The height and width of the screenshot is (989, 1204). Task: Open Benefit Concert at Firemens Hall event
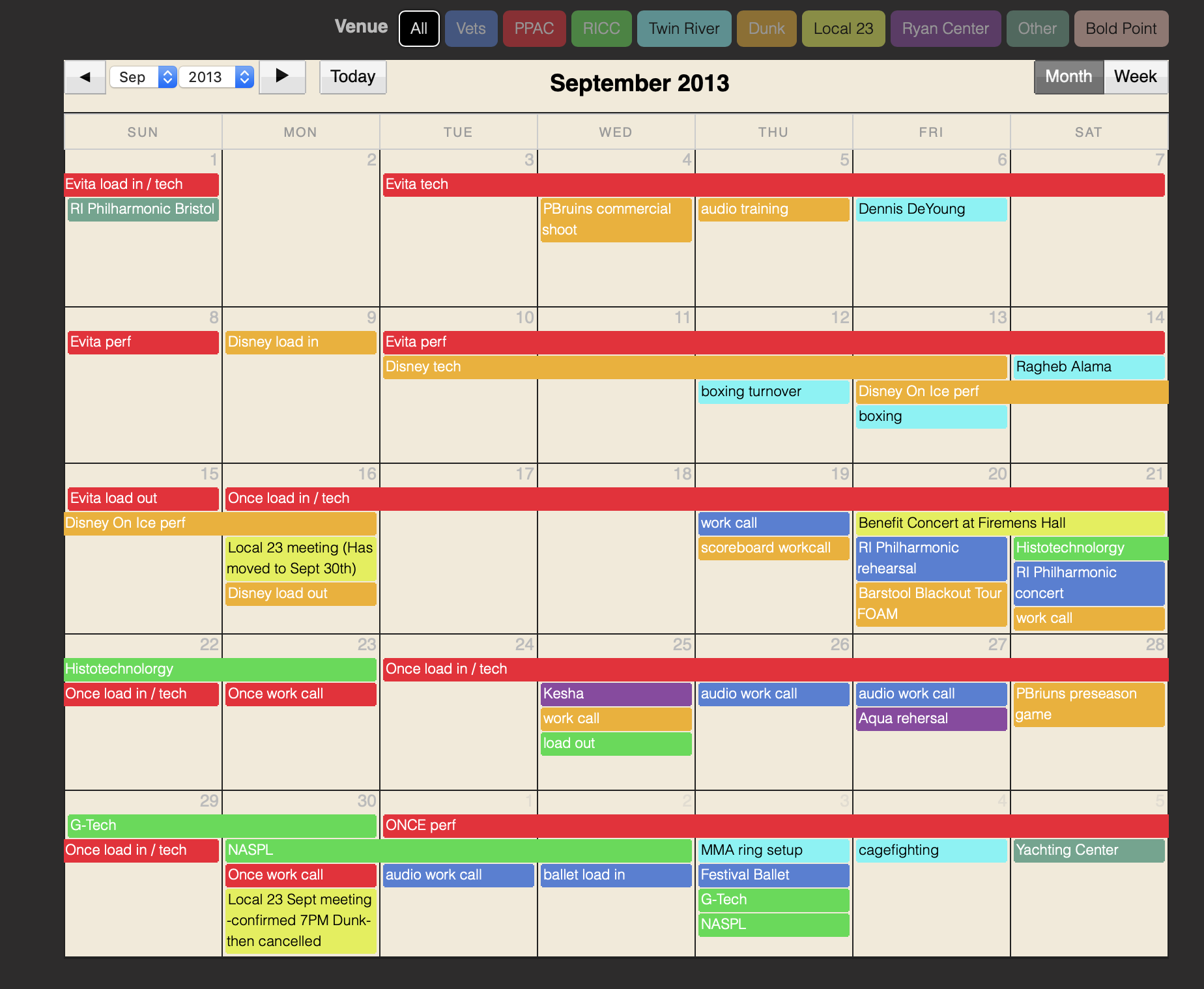[1009, 523]
